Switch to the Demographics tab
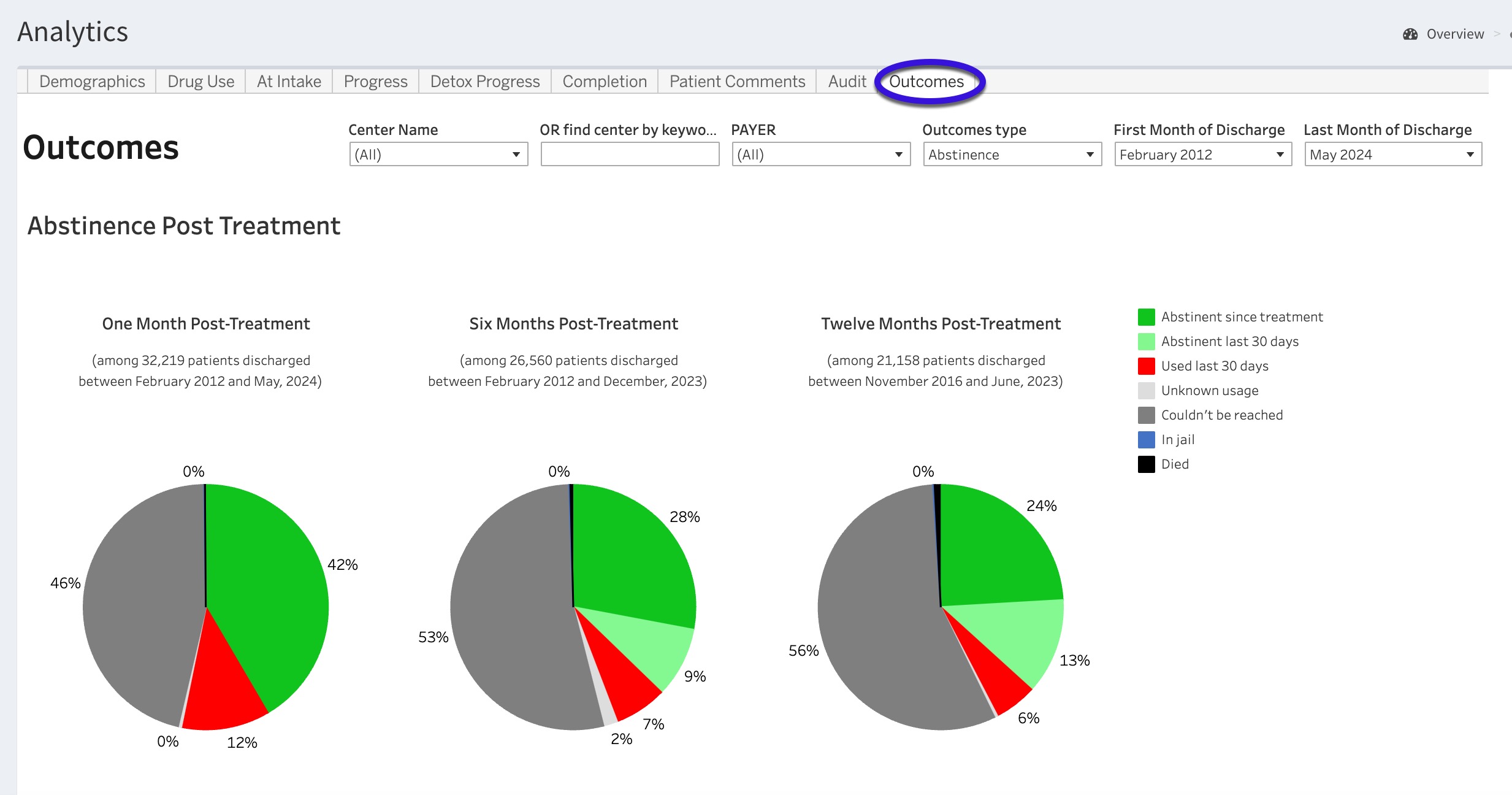 tap(92, 82)
